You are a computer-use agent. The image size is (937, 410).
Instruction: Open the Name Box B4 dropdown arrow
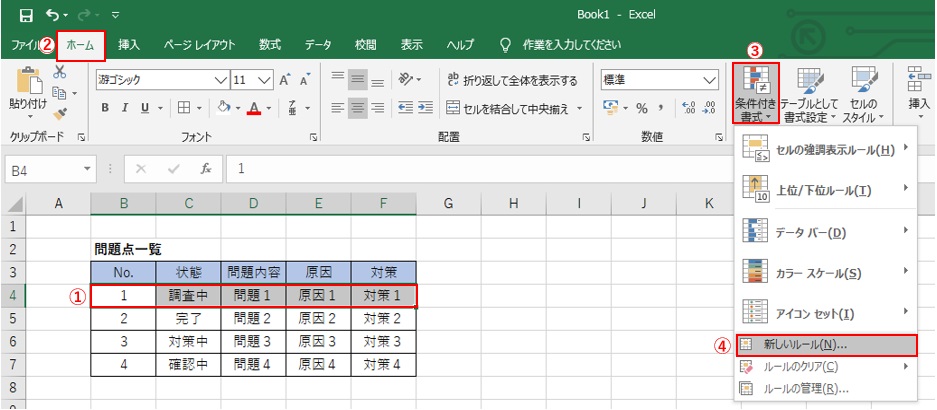coord(88,169)
